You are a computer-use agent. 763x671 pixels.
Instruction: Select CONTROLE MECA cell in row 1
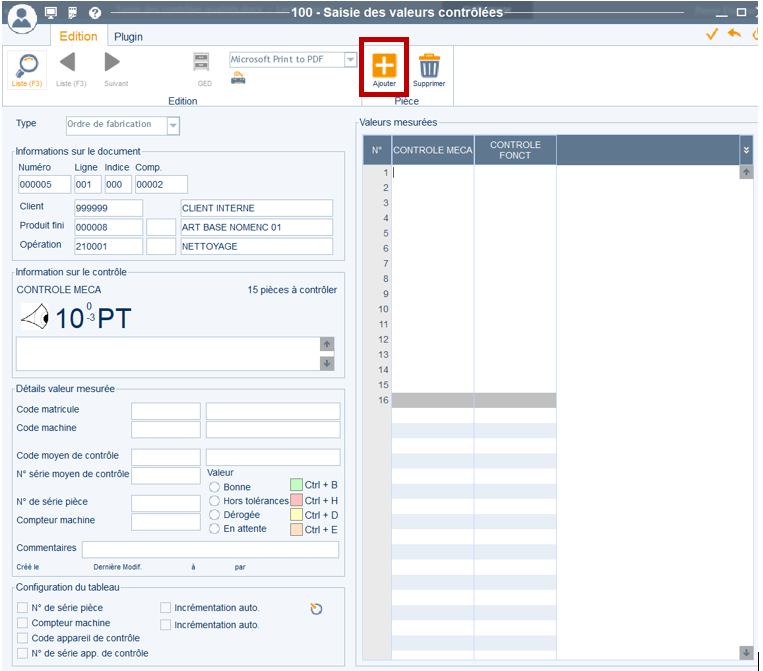[433, 173]
